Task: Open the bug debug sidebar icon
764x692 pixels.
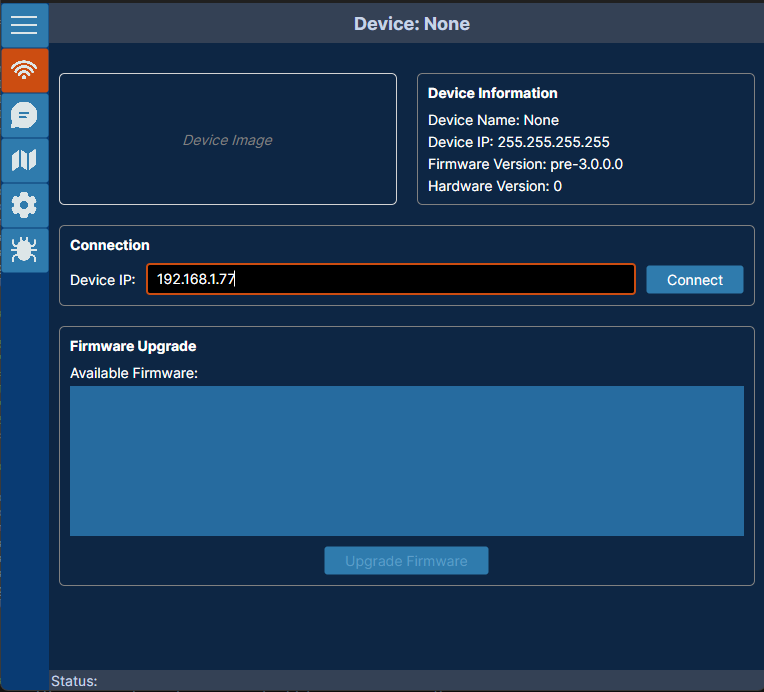Action: 24,250
